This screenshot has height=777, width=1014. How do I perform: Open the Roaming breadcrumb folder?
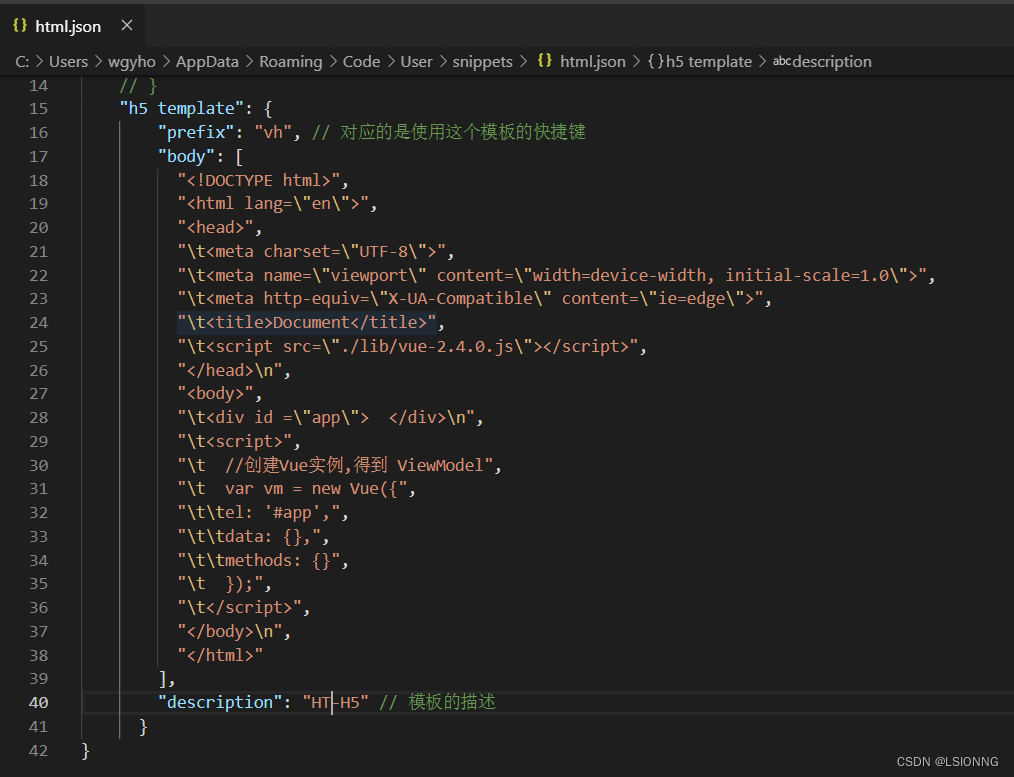[290, 61]
